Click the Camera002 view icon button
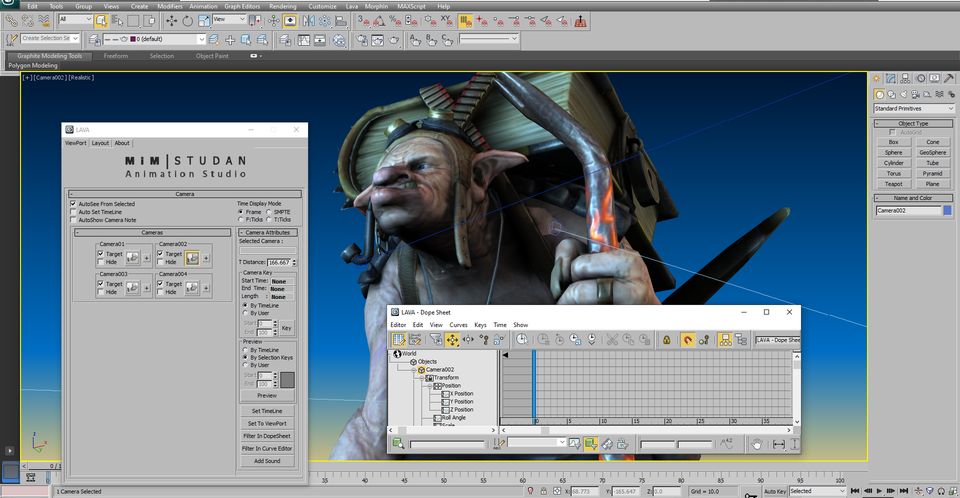 click(x=192, y=258)
